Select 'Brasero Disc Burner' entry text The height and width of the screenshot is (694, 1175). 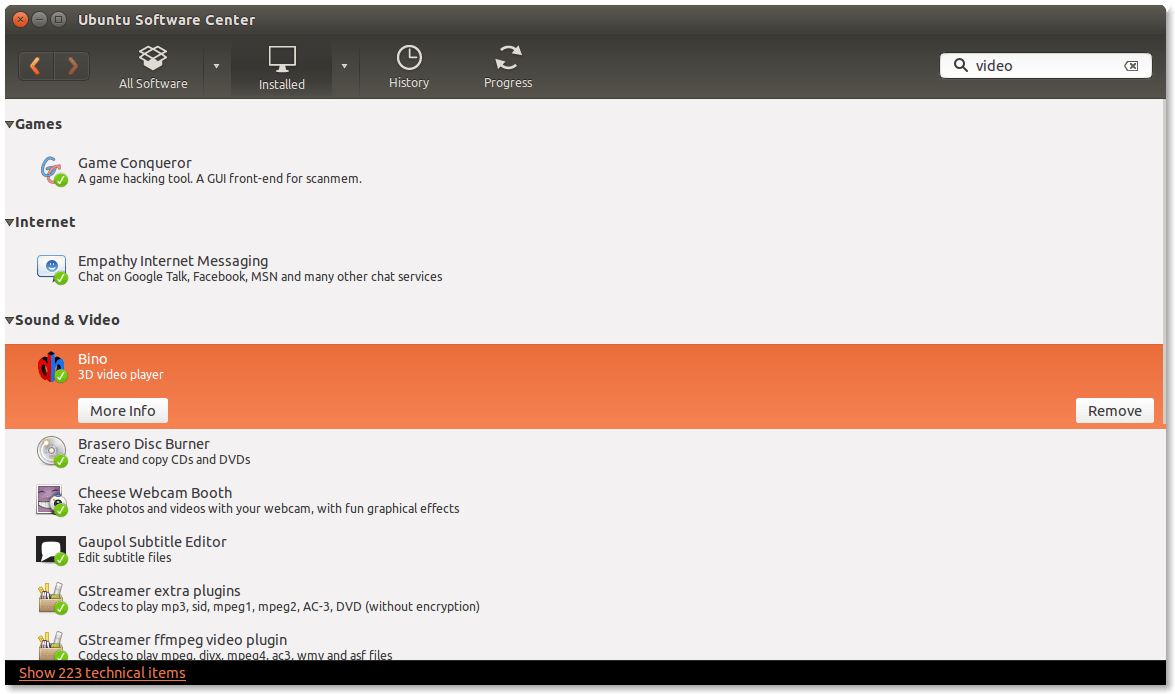pyautogui.click(x=144, y=444)
